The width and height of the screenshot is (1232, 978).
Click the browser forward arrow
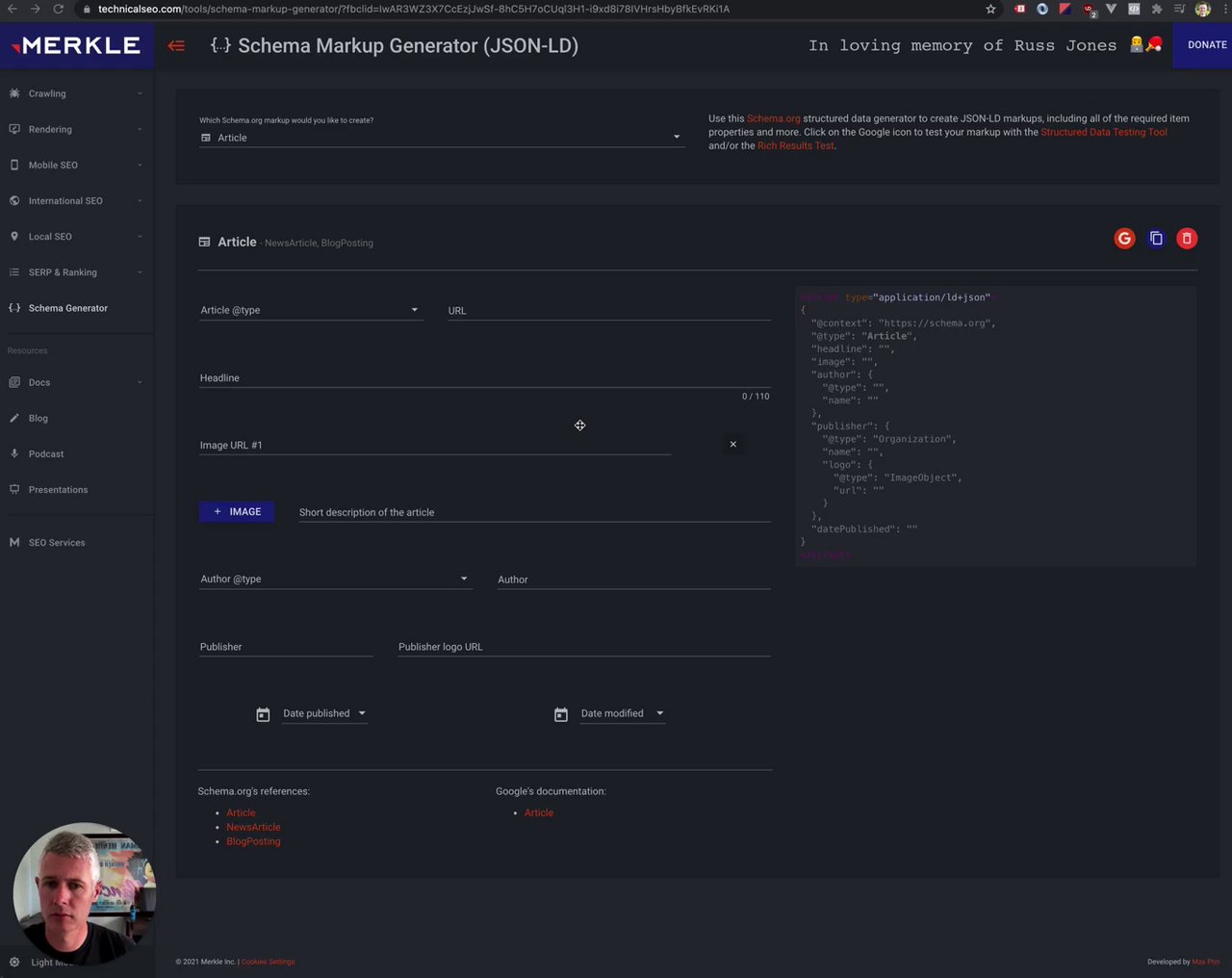tap(35, 9)
